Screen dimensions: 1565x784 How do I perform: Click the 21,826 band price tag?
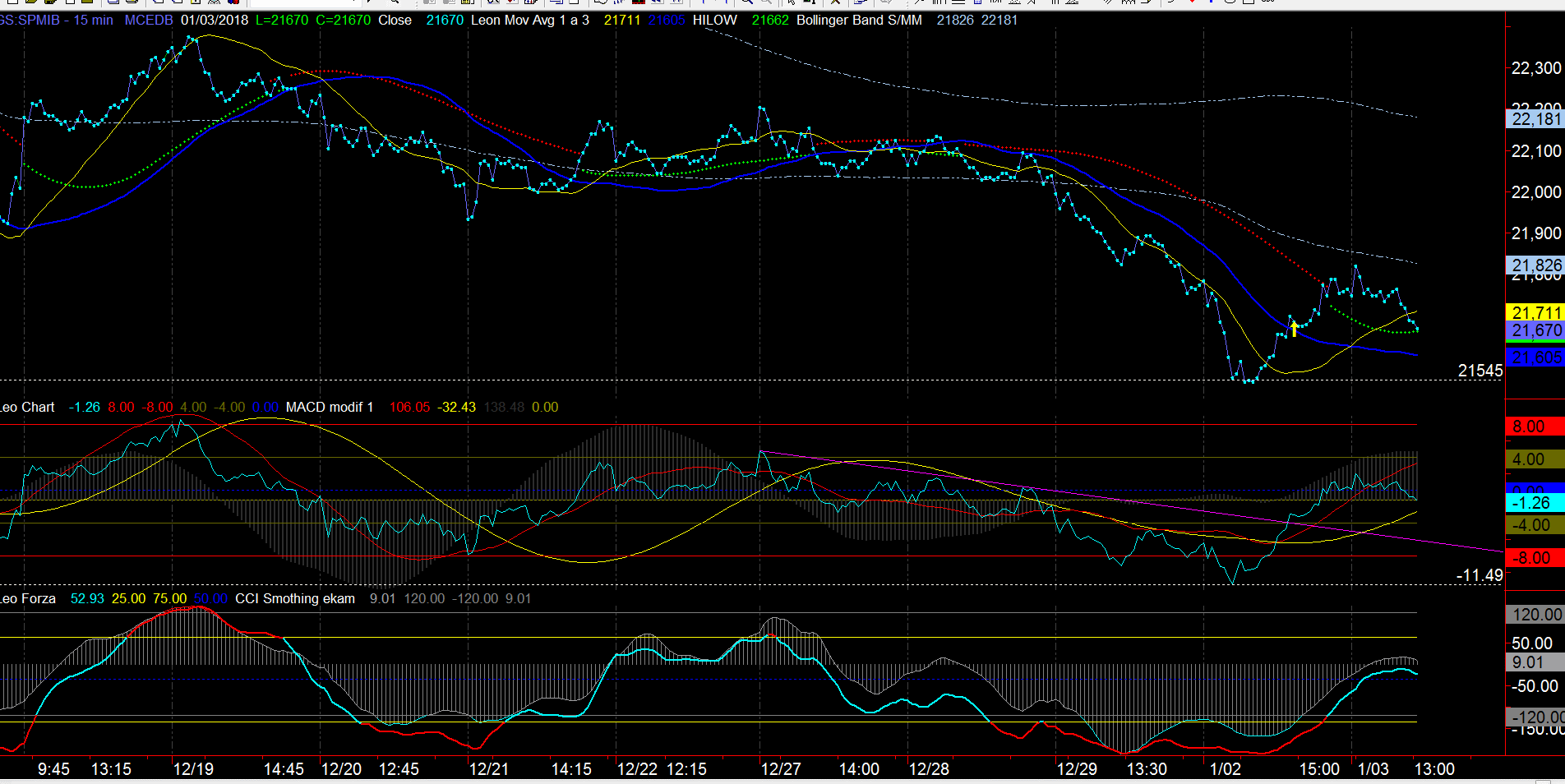tap(1535, 265)
